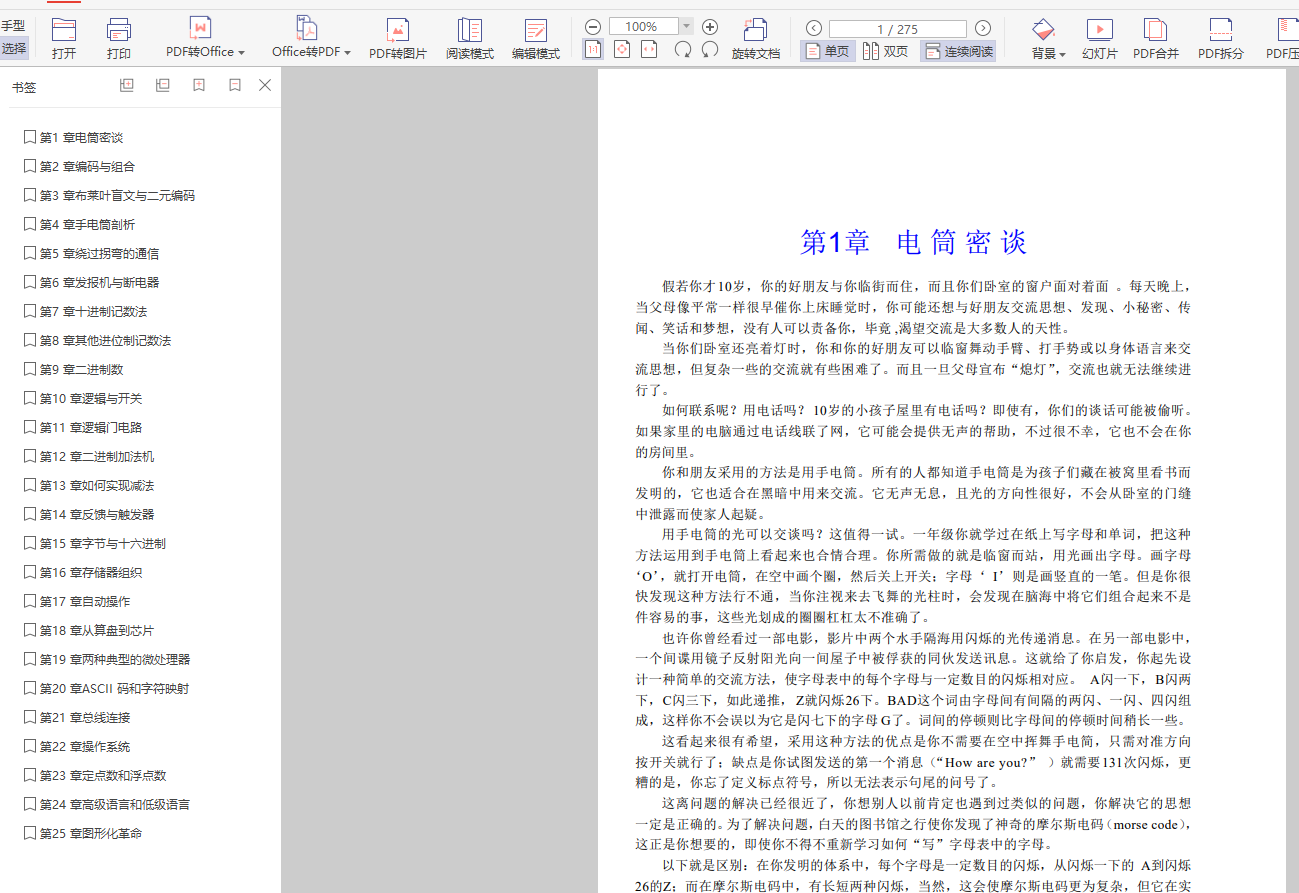Zoom out with the minus magnifier

click(x=593, y=27)
